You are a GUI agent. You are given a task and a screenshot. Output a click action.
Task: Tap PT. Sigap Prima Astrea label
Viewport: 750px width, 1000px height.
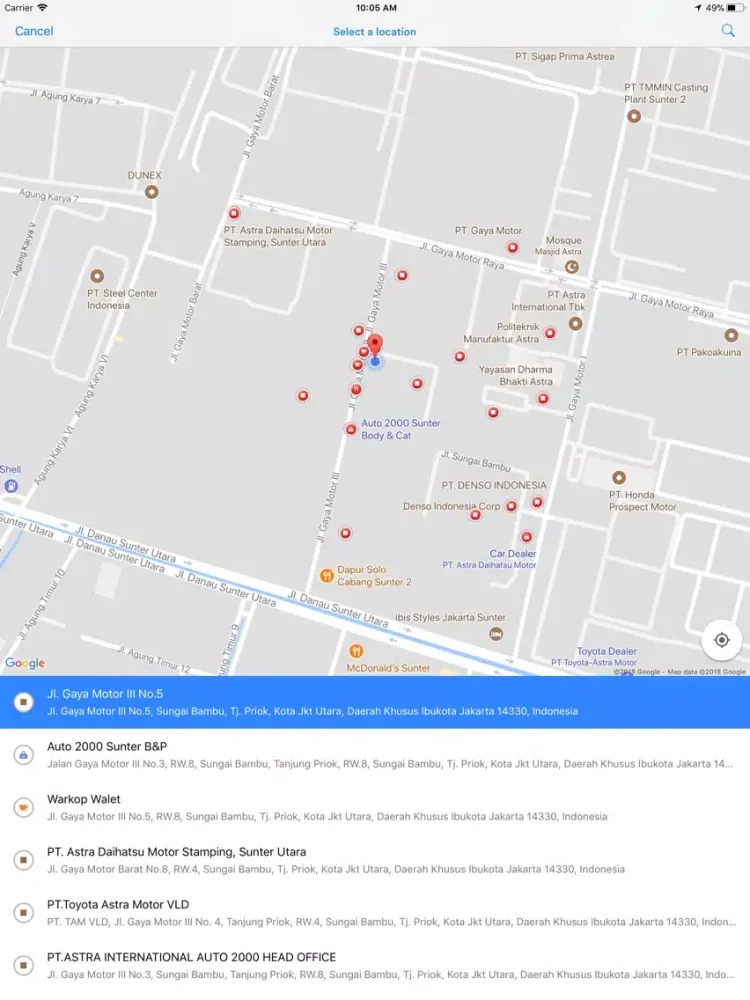[564, 56]
